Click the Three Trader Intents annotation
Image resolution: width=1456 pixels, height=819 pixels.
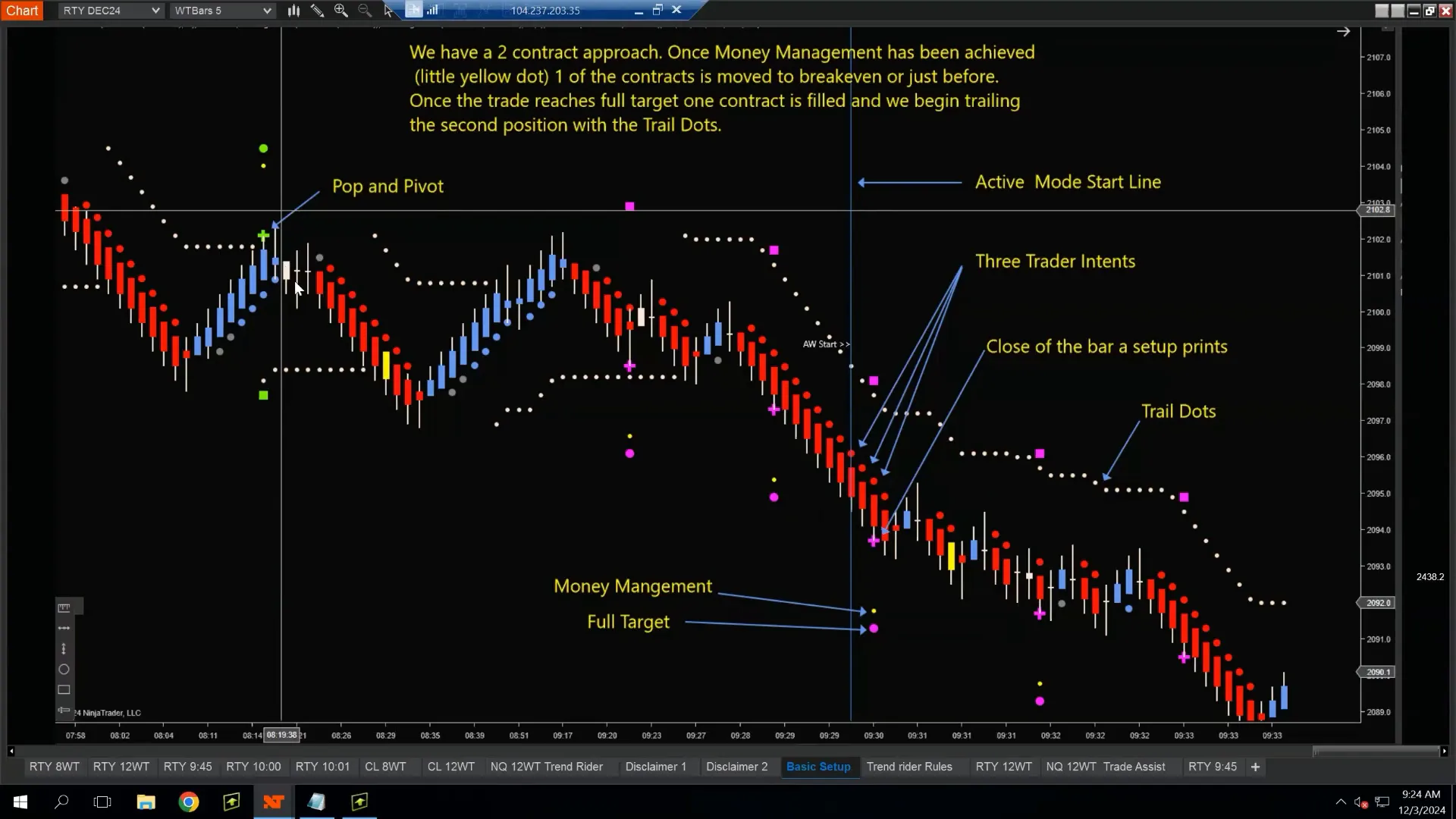click(x=1055, y=261)
